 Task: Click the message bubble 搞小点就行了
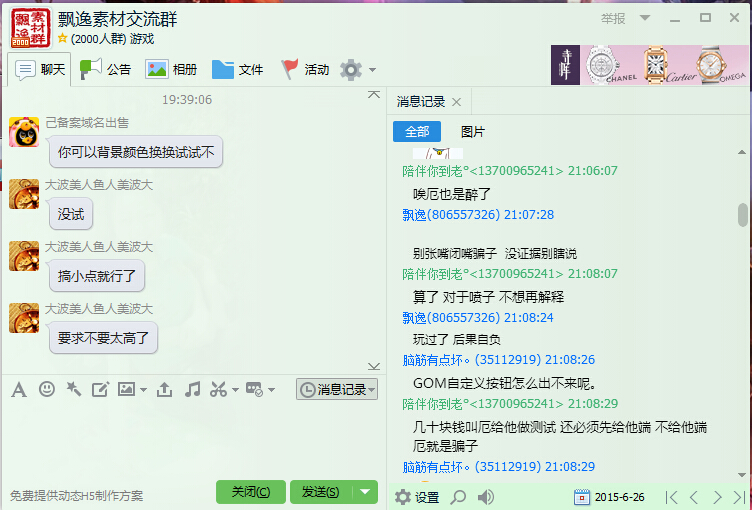pos(97,276)
